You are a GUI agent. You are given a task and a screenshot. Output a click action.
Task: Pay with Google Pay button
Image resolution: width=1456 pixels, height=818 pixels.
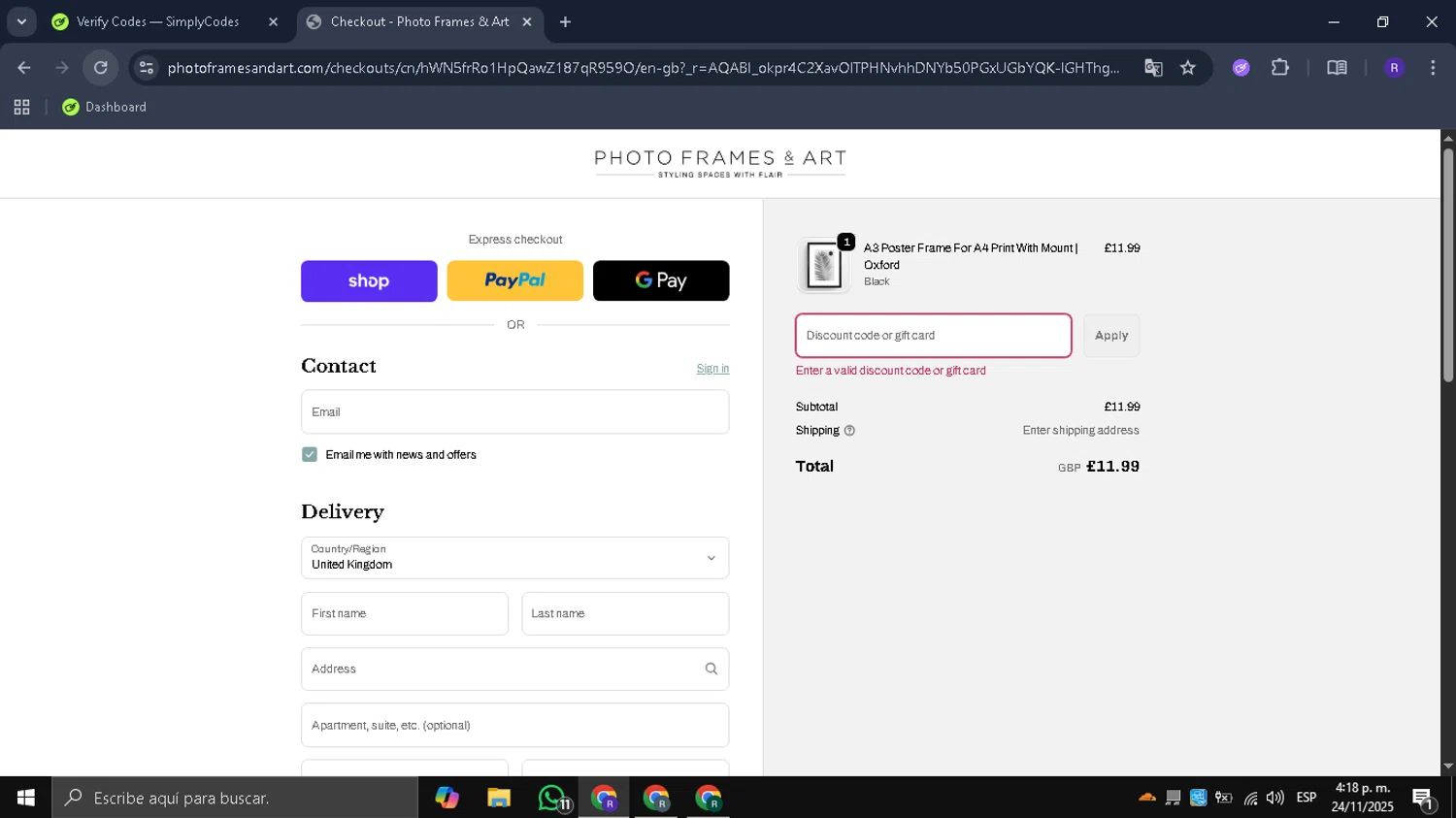(661, 280)
